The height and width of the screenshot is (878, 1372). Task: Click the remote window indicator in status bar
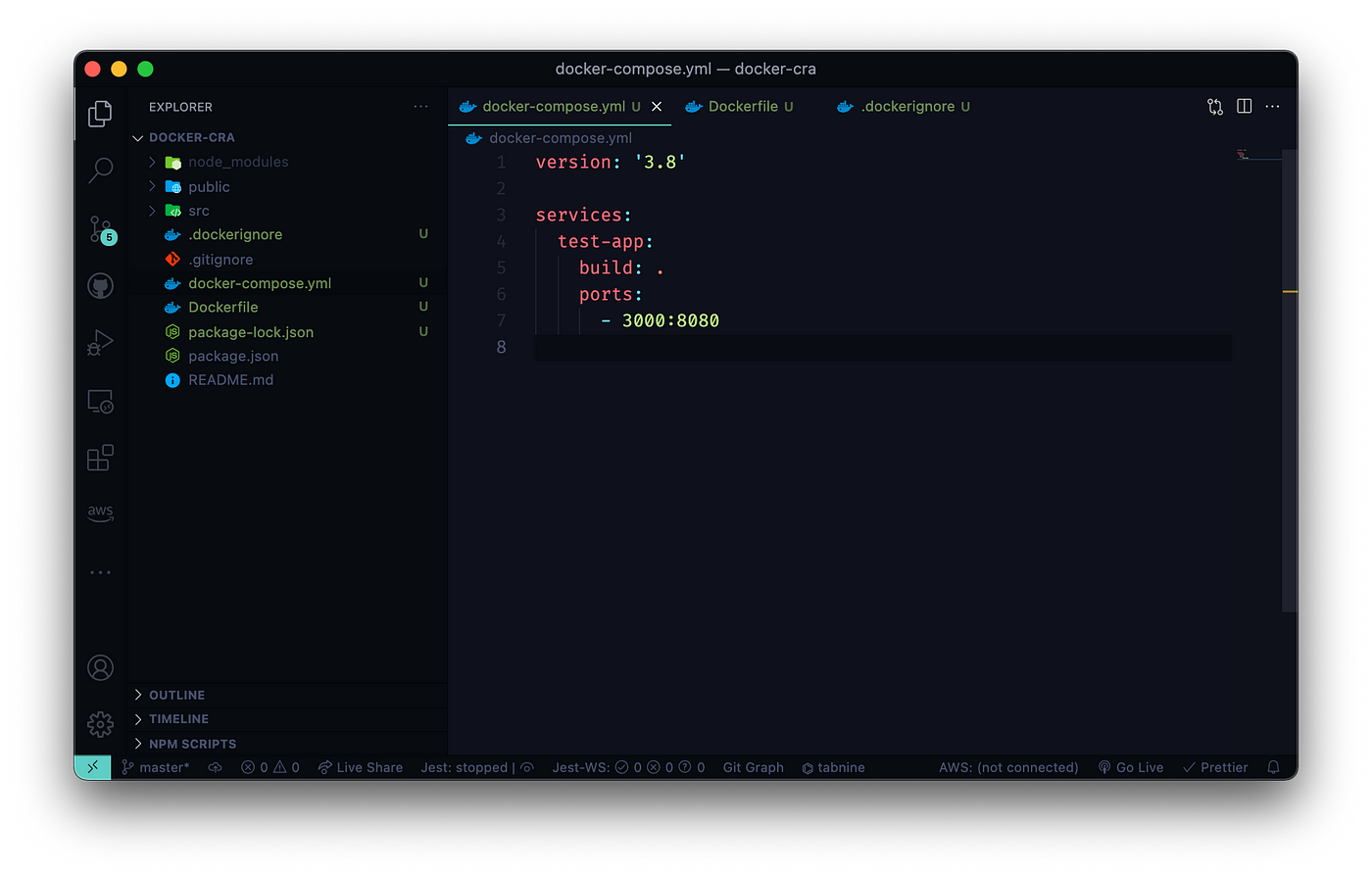[x=92, y=767]
